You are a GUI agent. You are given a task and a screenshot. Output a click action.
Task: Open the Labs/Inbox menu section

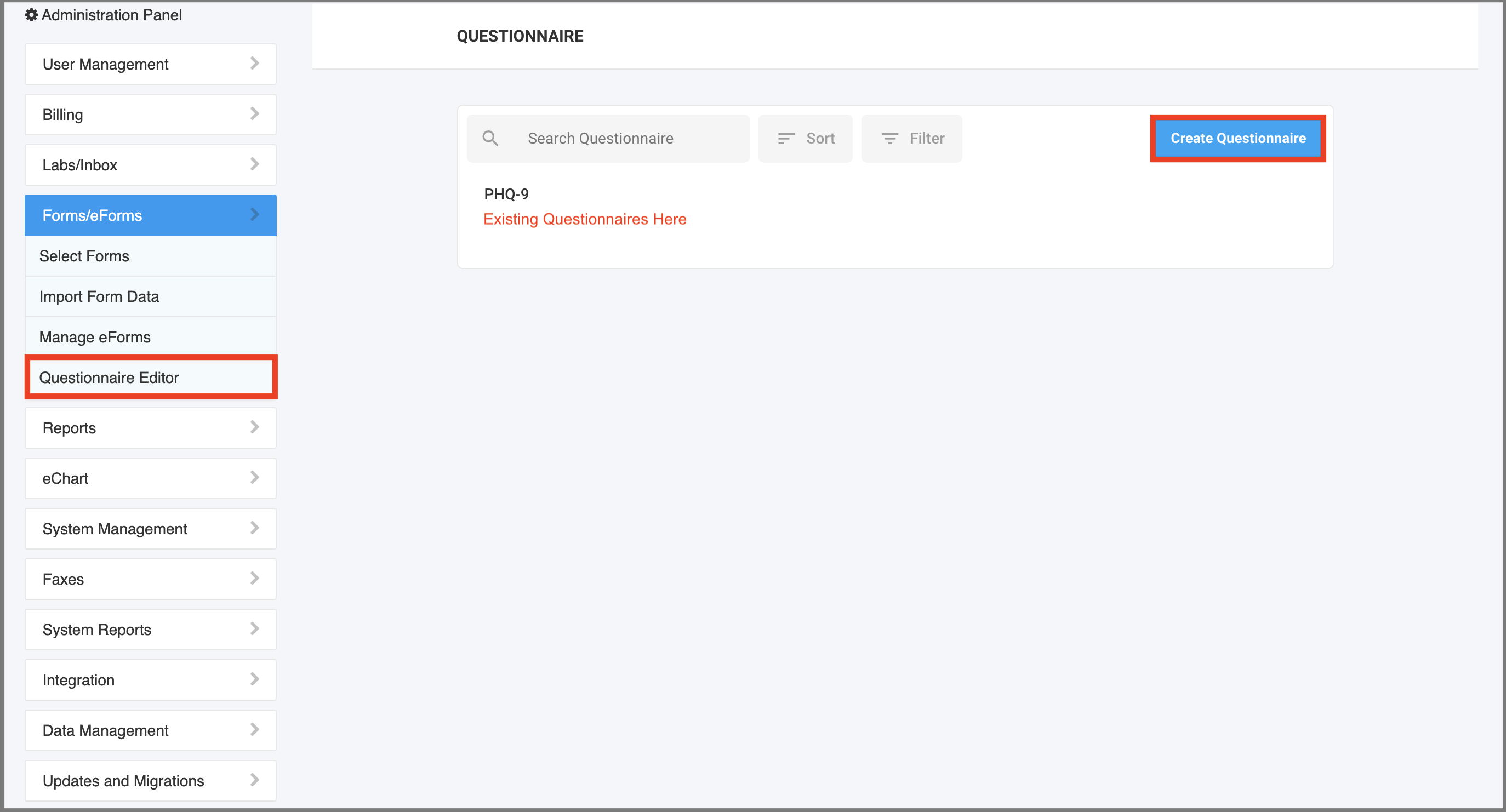[x=150, y=165]
